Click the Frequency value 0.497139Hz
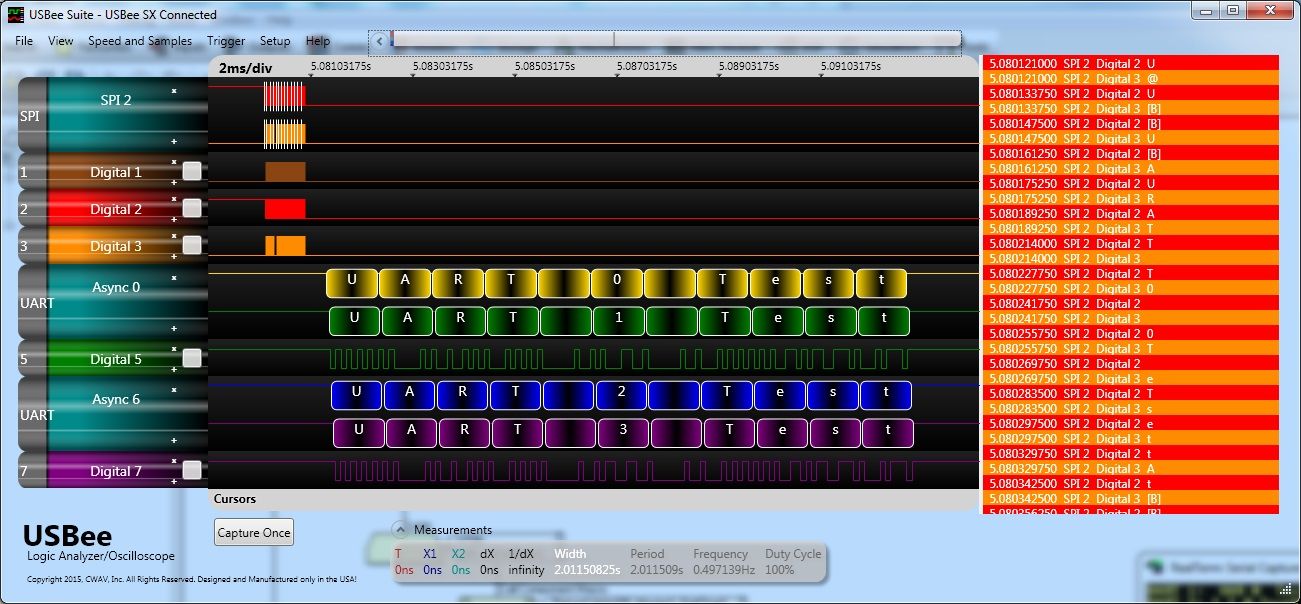This screenshot has width=1301, height=604. 724,570
